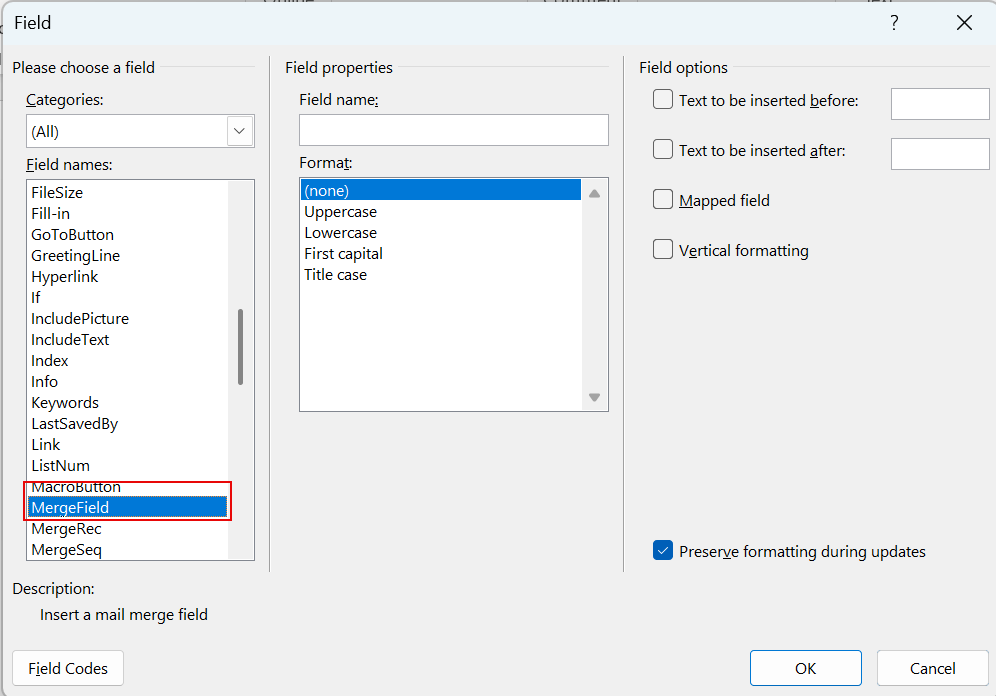This screenshot has width=996, height=696.
Task: Click the Field names scrollbar thumb
Action: coord(241,347)
